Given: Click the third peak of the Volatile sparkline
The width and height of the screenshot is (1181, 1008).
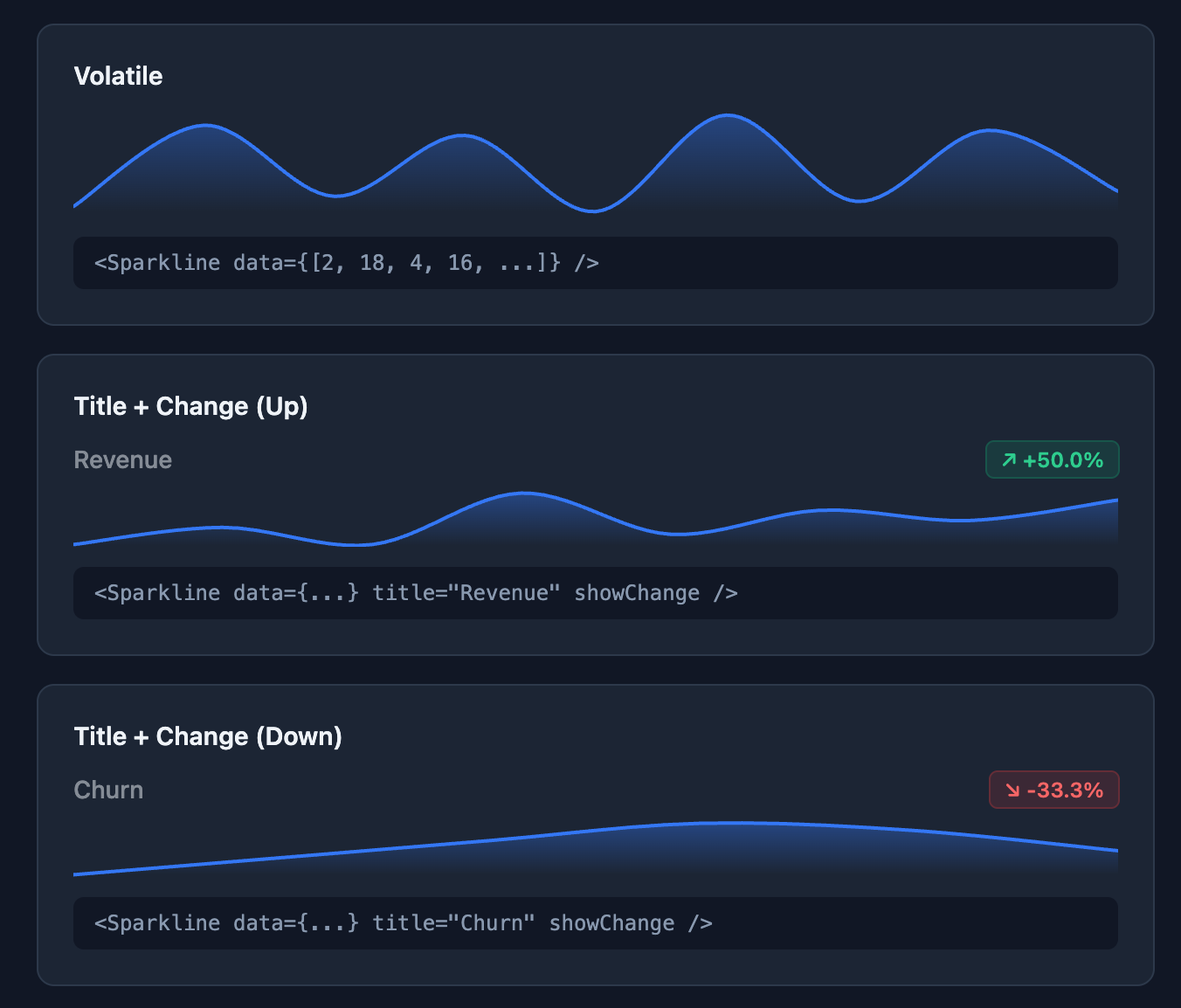Looking at the screenshot, I should point(728,115).
